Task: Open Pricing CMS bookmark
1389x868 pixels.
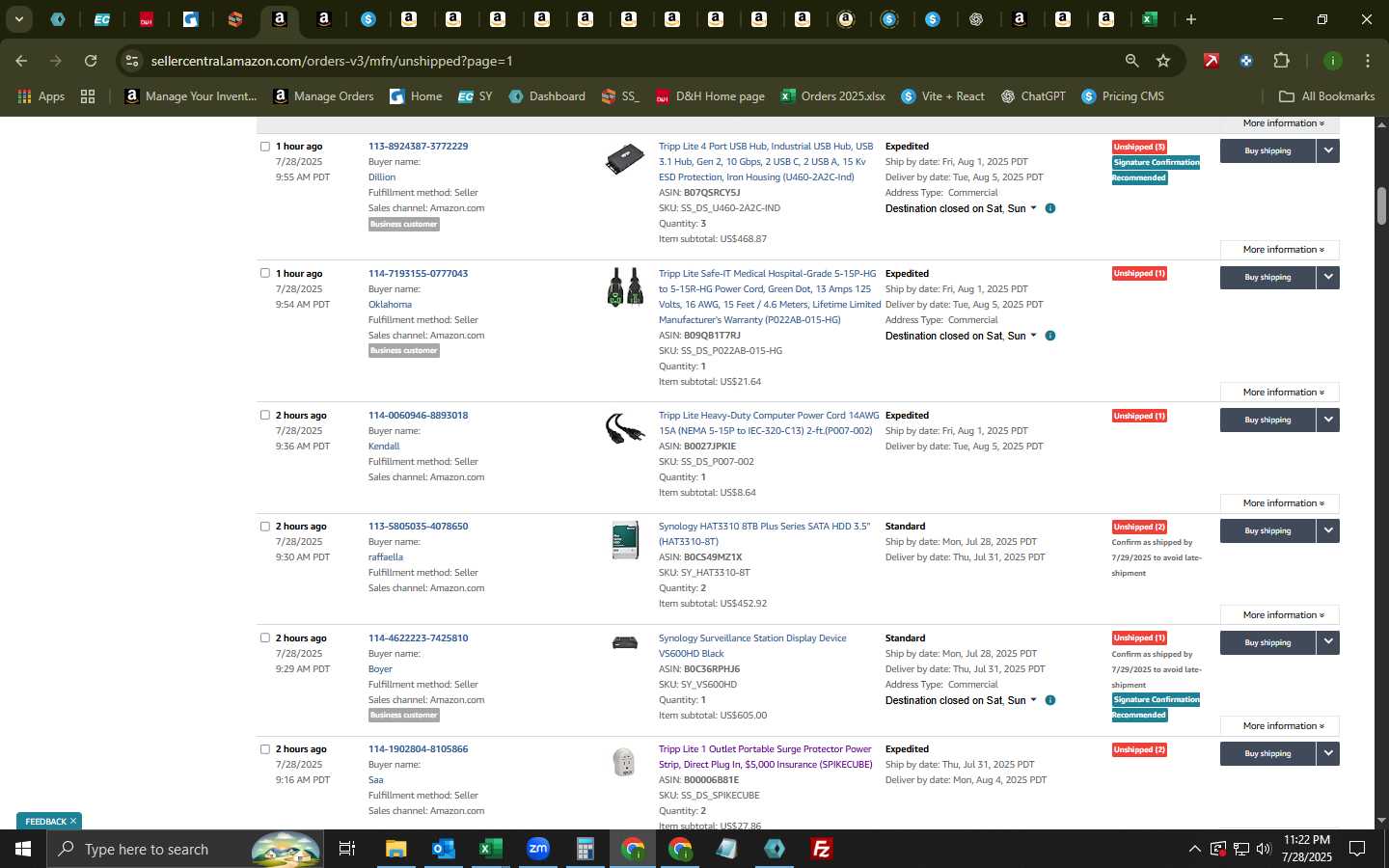Action: (1123, 96)
